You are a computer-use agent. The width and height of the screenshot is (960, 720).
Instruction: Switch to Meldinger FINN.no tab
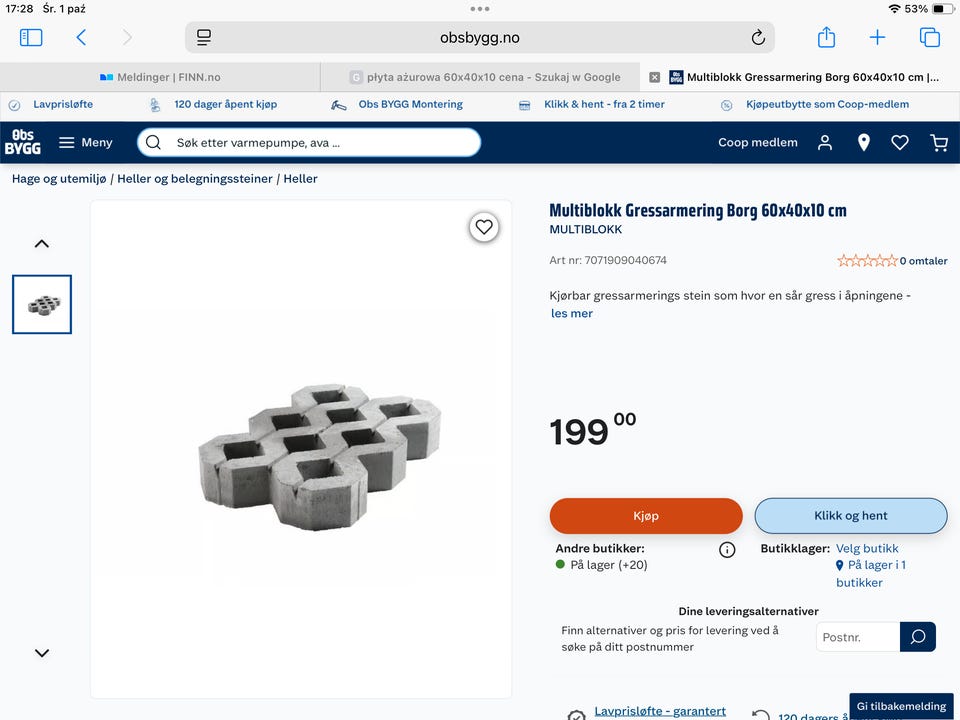(160, 77)
